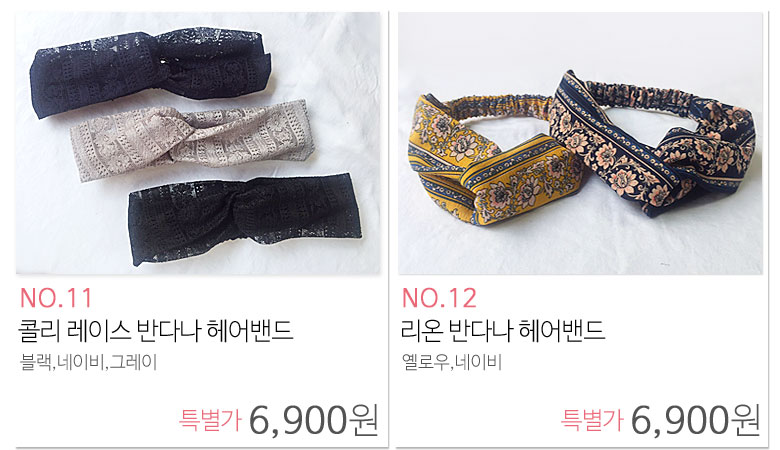Click the 특별가 label under NO.12
The image size is (780, 450).
click(592, 420)
